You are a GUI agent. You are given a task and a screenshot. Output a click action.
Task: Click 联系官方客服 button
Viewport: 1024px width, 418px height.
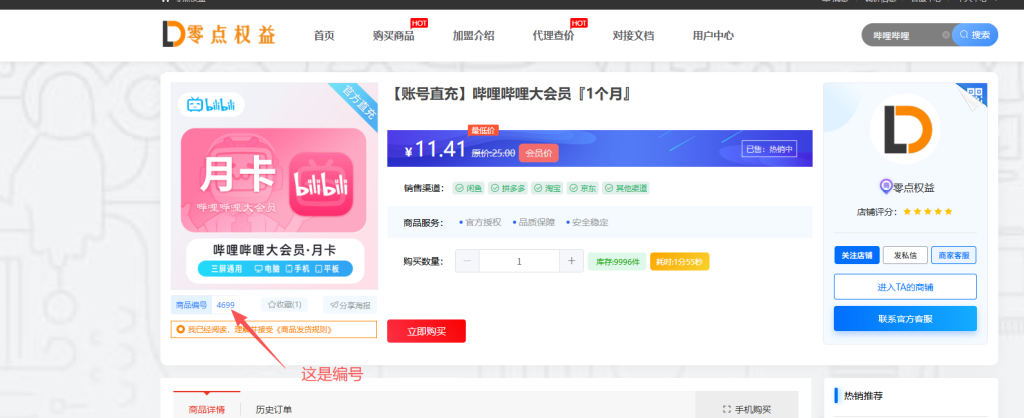(905, 319)
